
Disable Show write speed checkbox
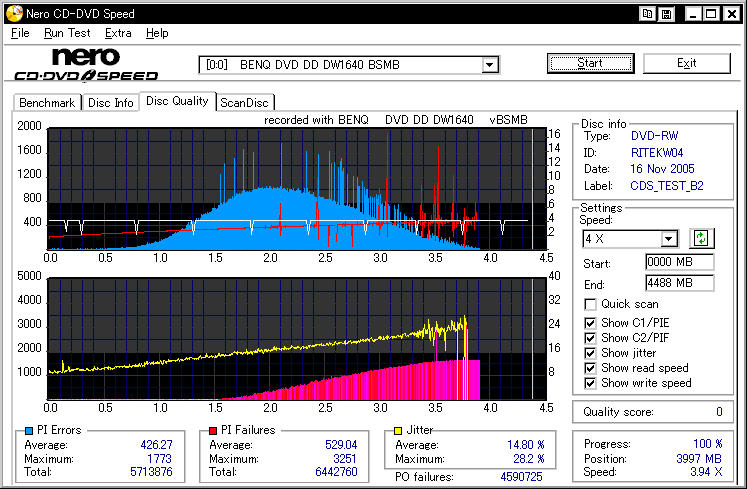[x=591, y=382]
